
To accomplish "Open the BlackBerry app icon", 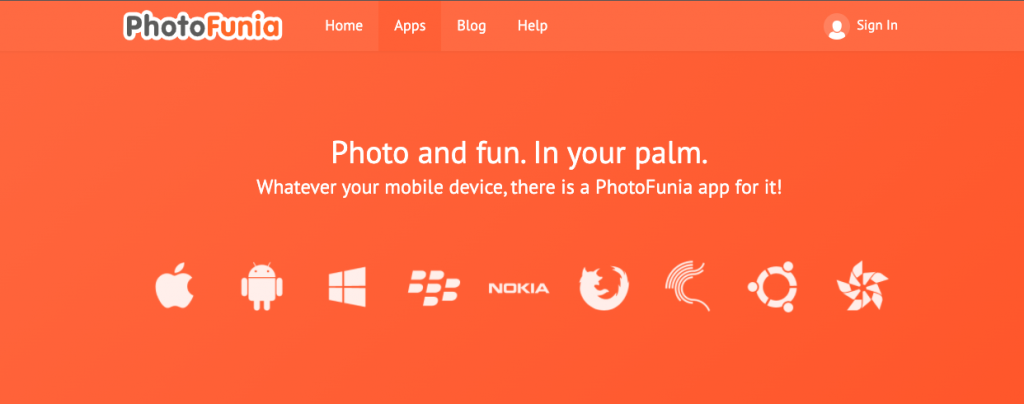I will (434, 288).
